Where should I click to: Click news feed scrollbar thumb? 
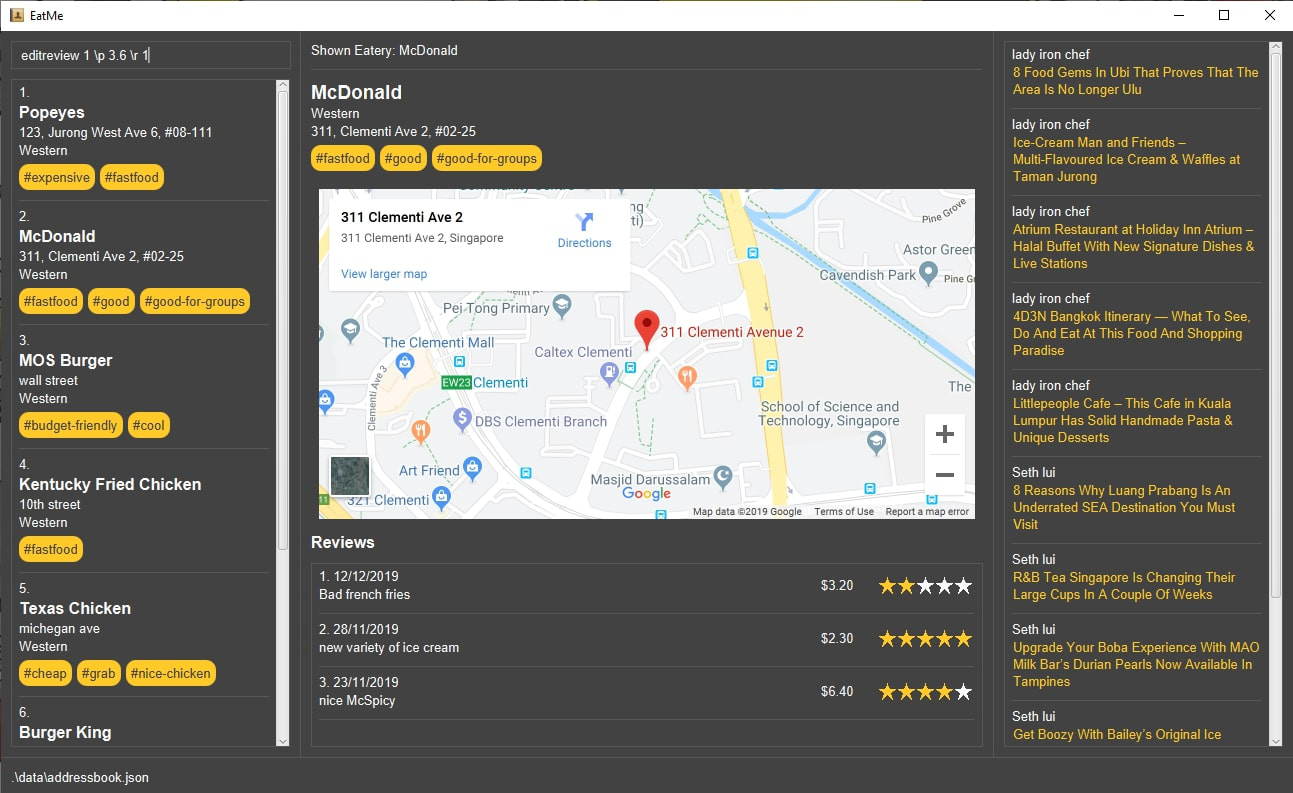point(1275,325)
